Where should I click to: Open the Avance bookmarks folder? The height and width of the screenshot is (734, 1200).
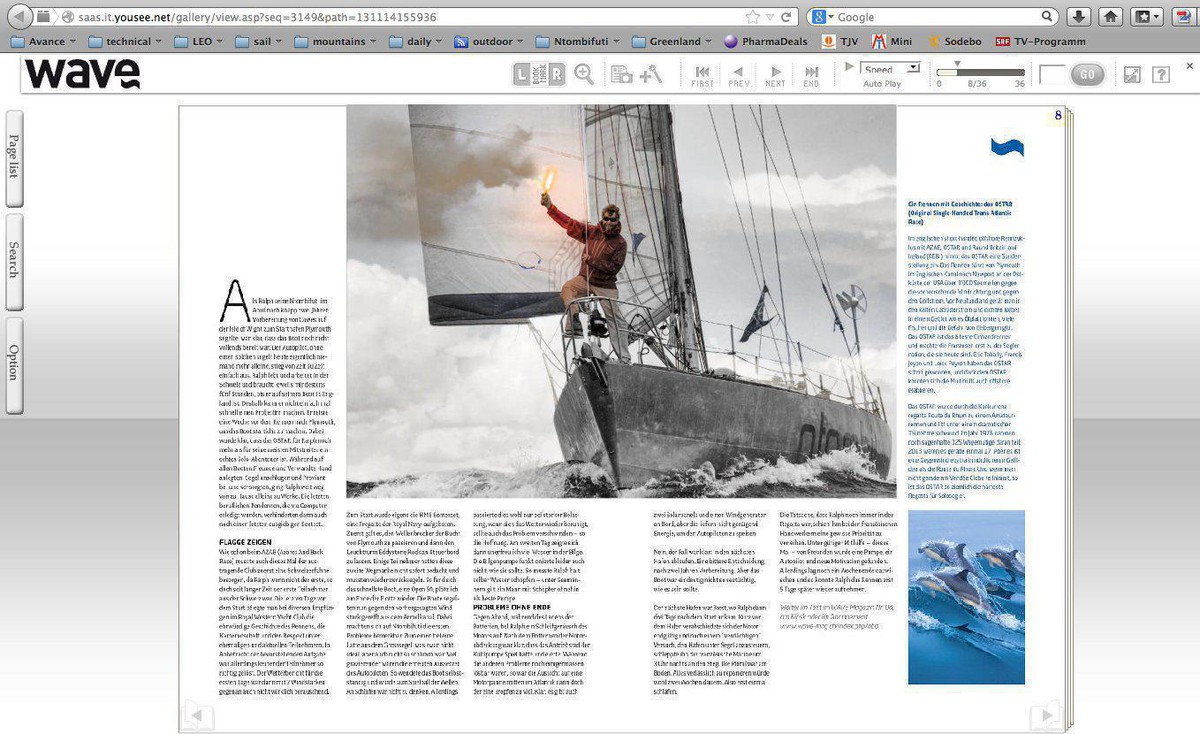42,41
